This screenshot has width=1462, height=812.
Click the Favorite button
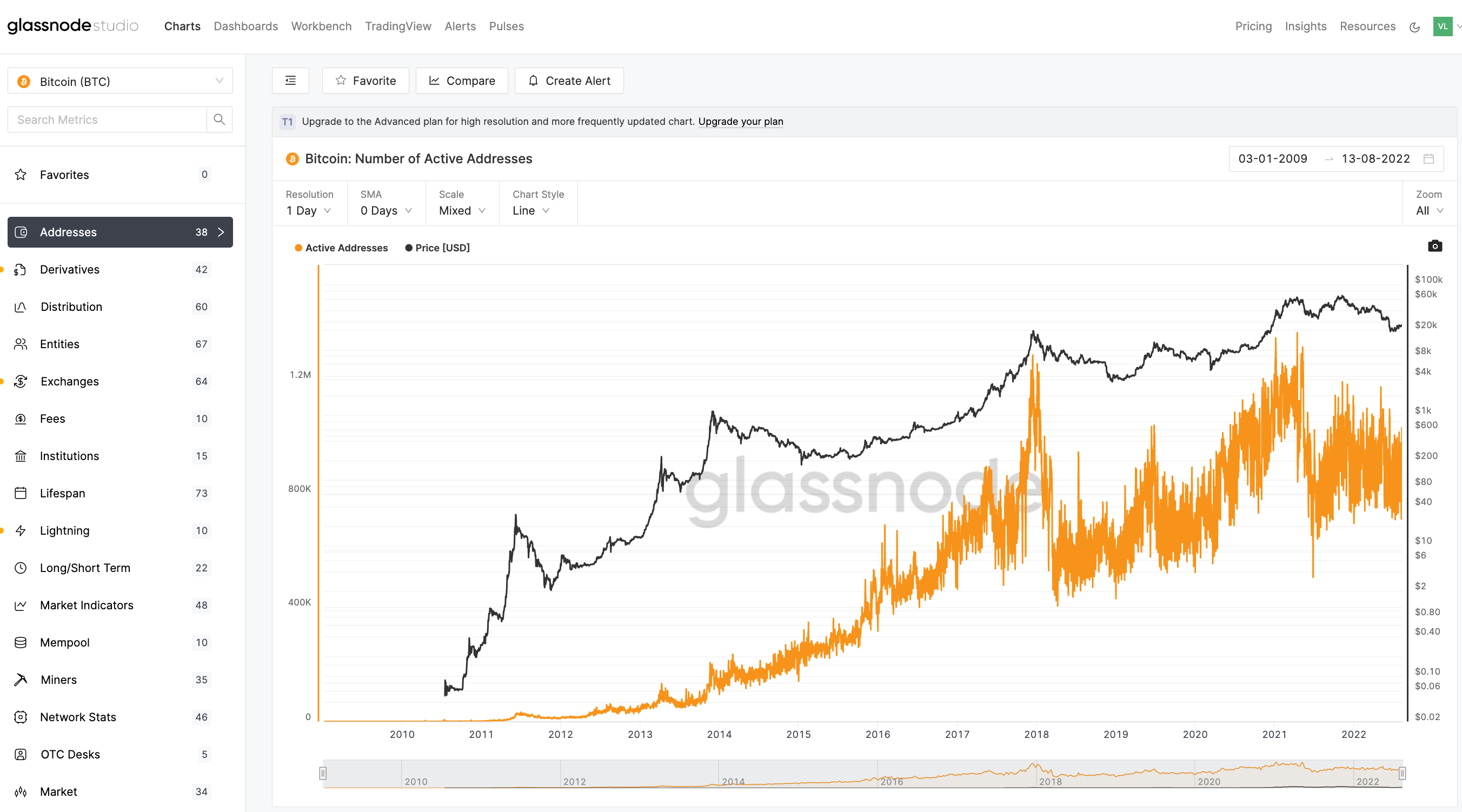tap(365, 81)
